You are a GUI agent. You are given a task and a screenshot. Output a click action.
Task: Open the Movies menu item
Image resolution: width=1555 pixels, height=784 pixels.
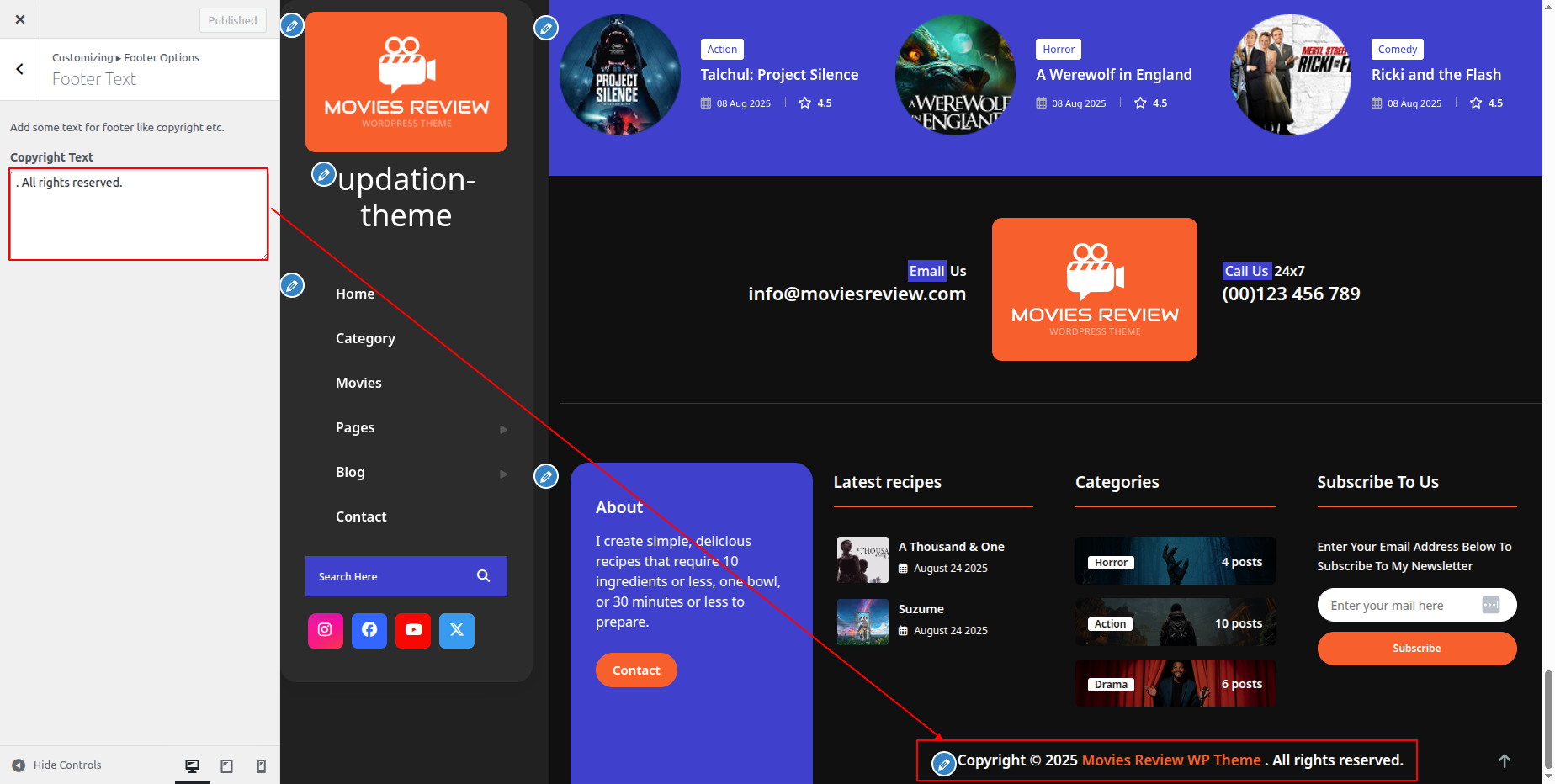click(x=358, y=383)
